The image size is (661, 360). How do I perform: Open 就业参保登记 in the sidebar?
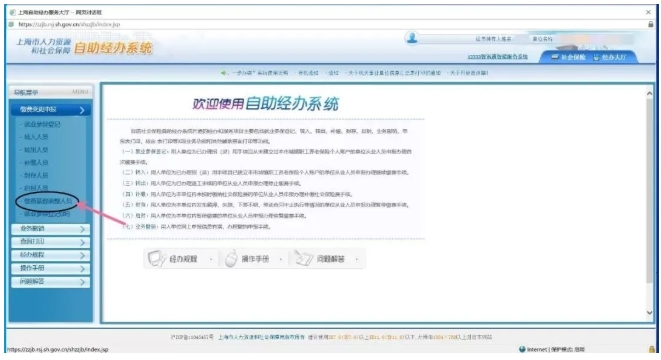[42, 124]
